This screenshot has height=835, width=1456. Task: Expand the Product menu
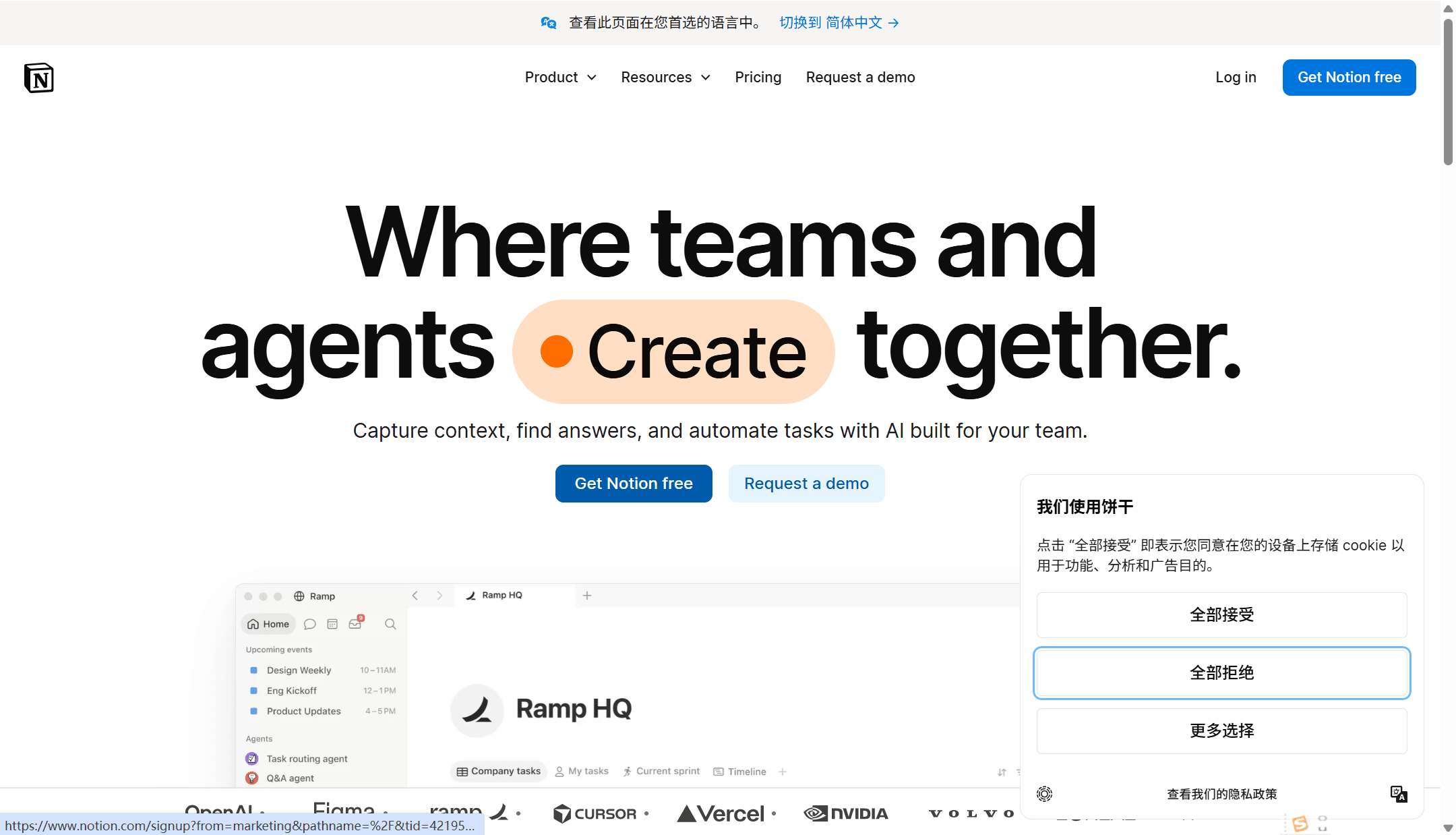[561, 78]
